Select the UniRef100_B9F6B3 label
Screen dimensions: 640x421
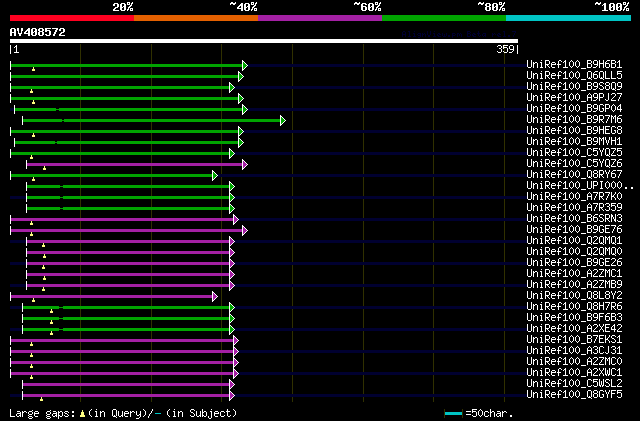pyautogui.click(x=574, y=317)
